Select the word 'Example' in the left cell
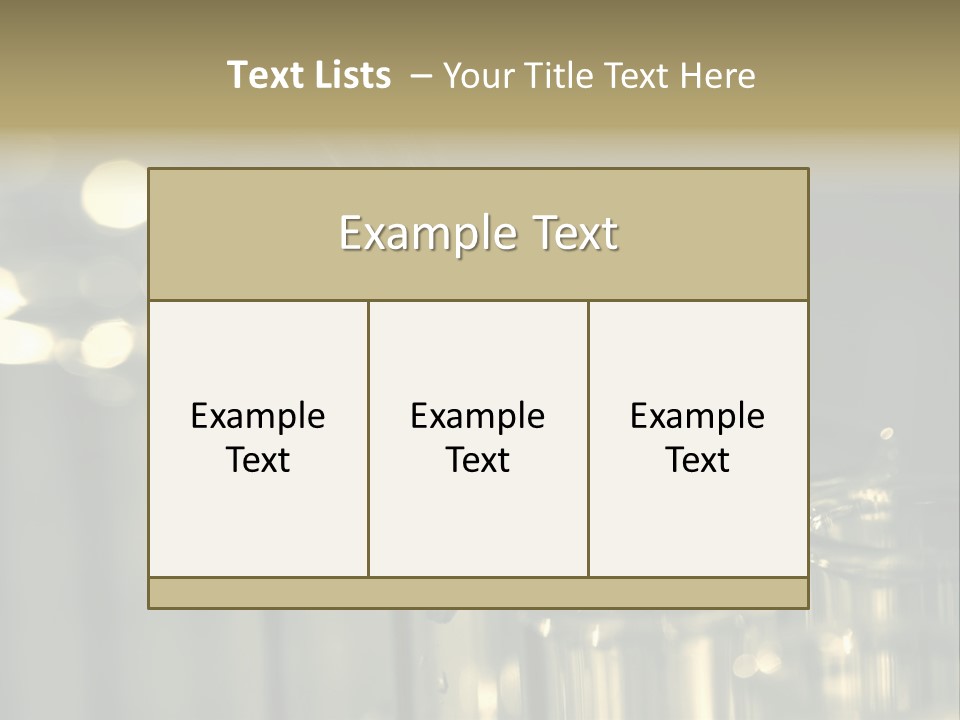 (x=258, y=416)
